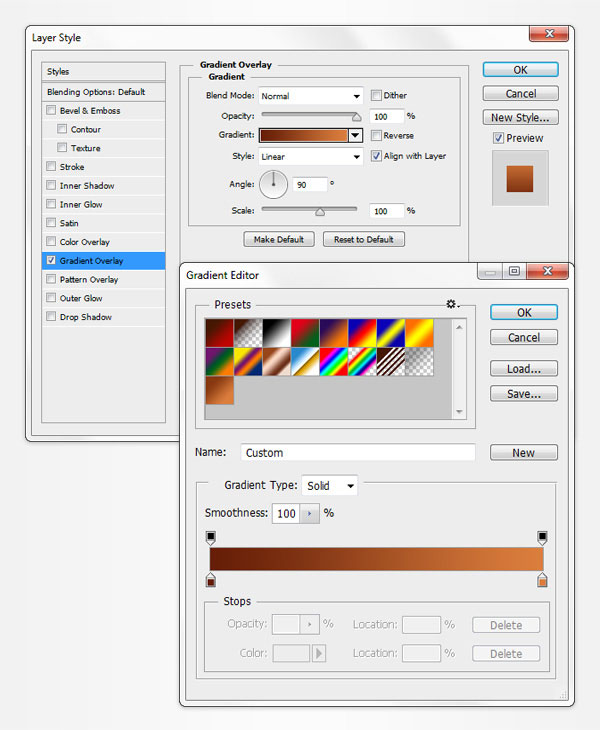
Task: Click the Make Default button
Action: pyautogui.click(x=279, y=239)
